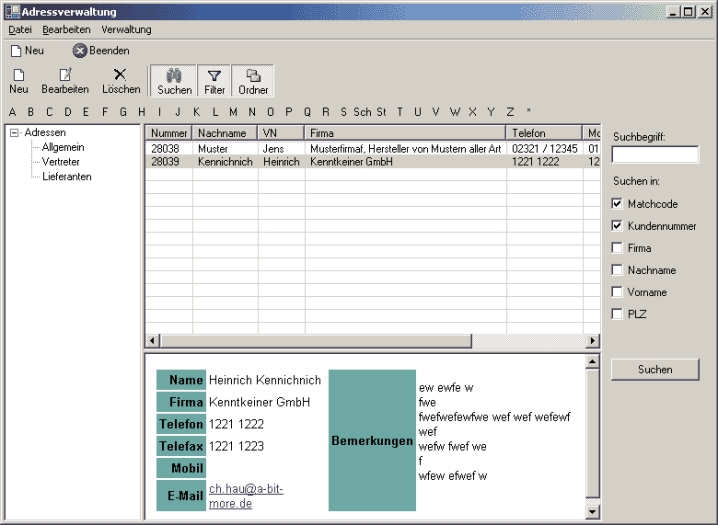Uncheck the Matchcode checkbox
Screen dimensions: 718x525
[x=617, y=204]
